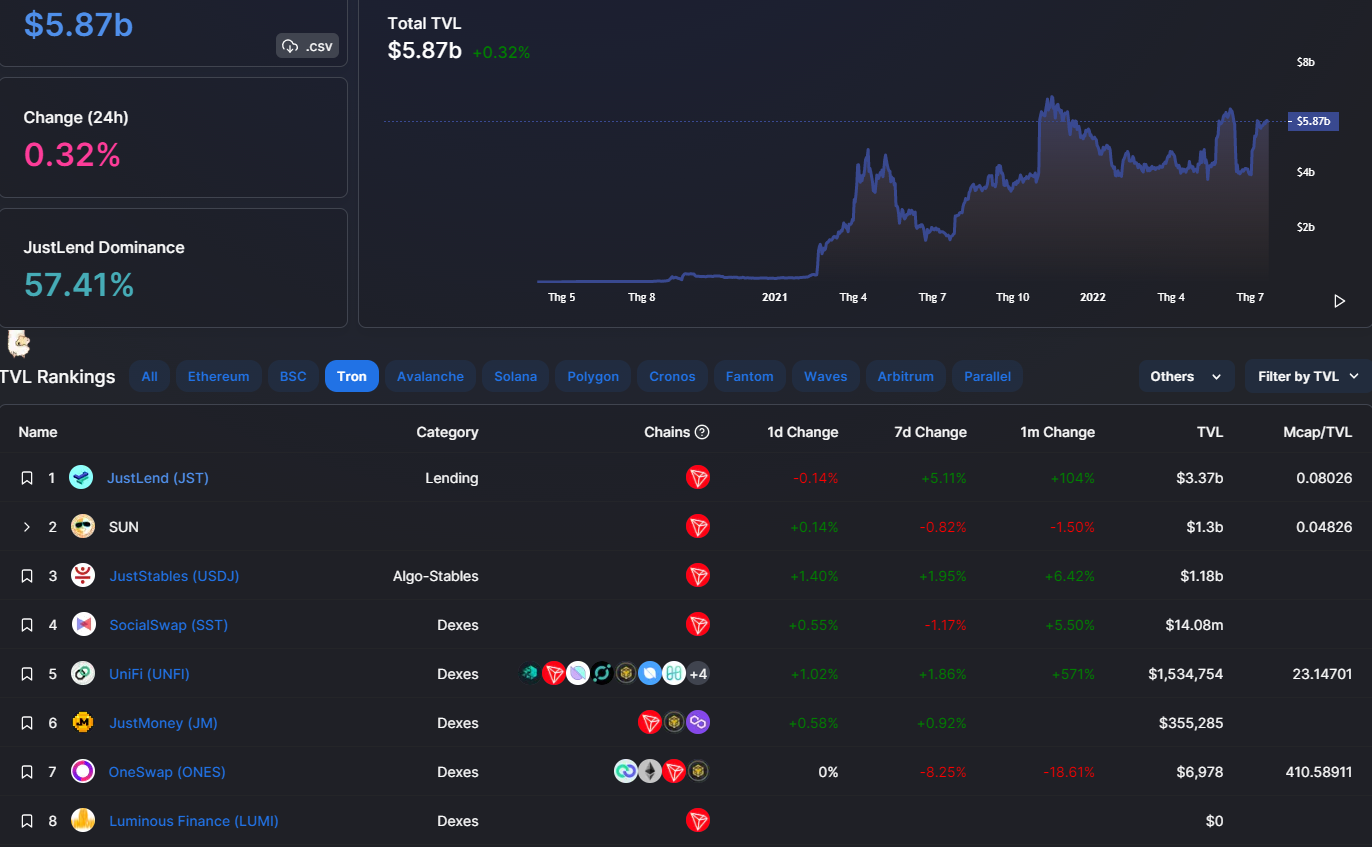Screen dimensions: 1372x847
Task: Select the Parallel chain filter
Action: pyautogui.click(x=987, y=376)
